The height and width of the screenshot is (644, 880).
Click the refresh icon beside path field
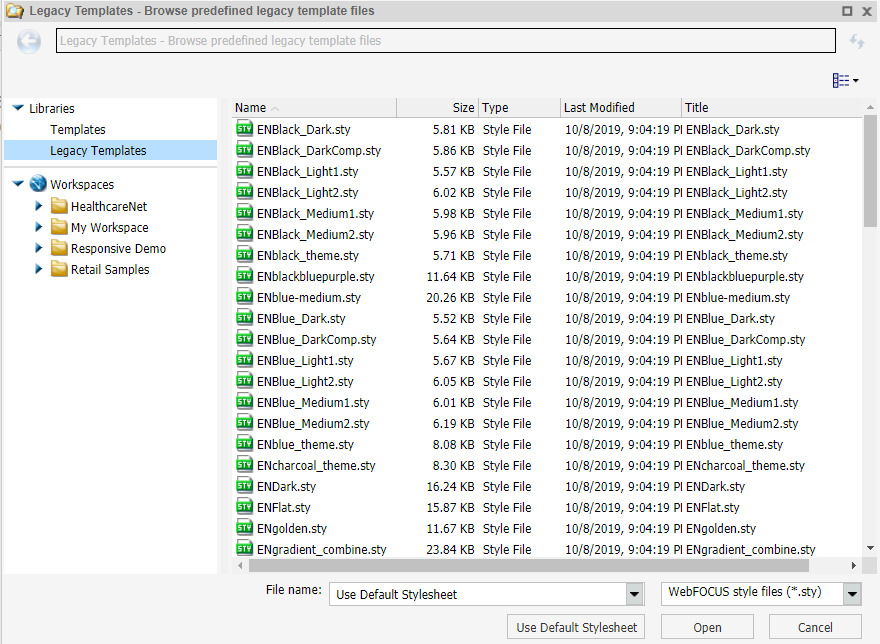[856, 41]
